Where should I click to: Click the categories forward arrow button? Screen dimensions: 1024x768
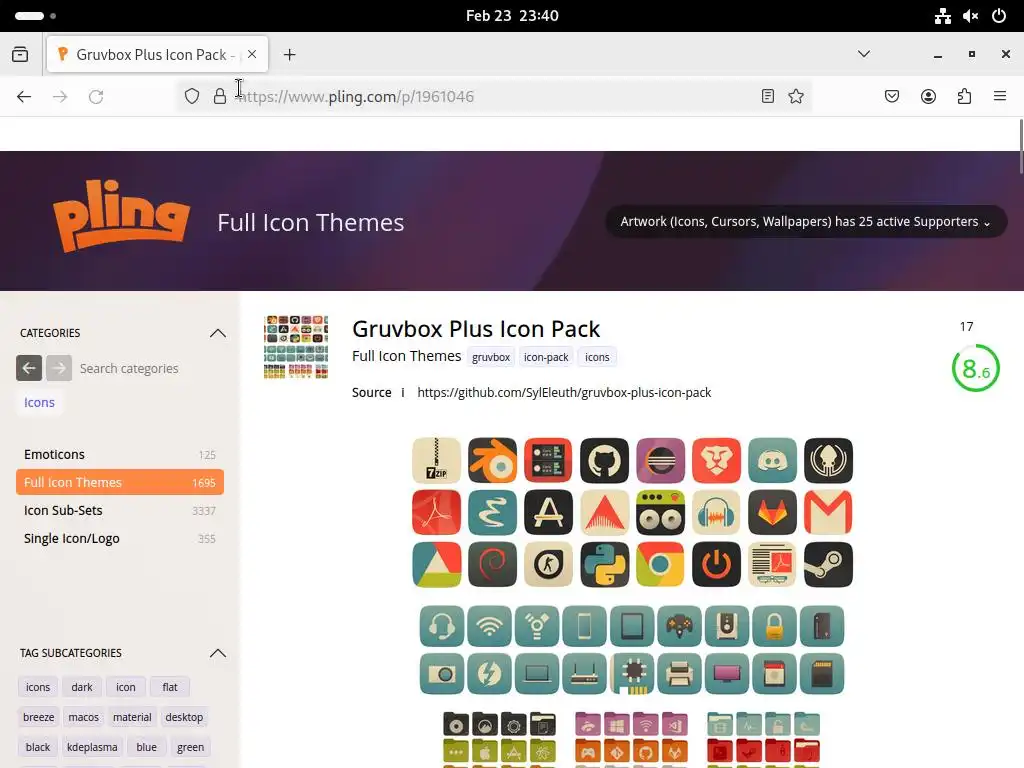click(x=59, y=368)
